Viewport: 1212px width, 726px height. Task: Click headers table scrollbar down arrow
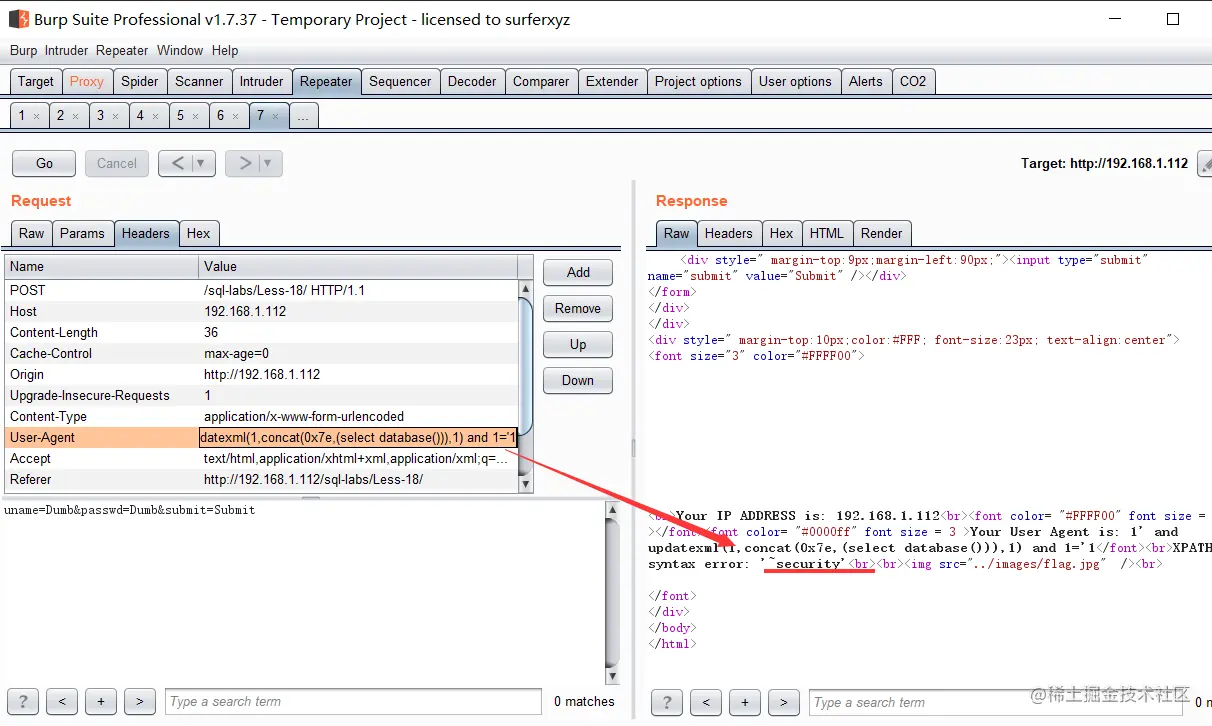[526, 484]
